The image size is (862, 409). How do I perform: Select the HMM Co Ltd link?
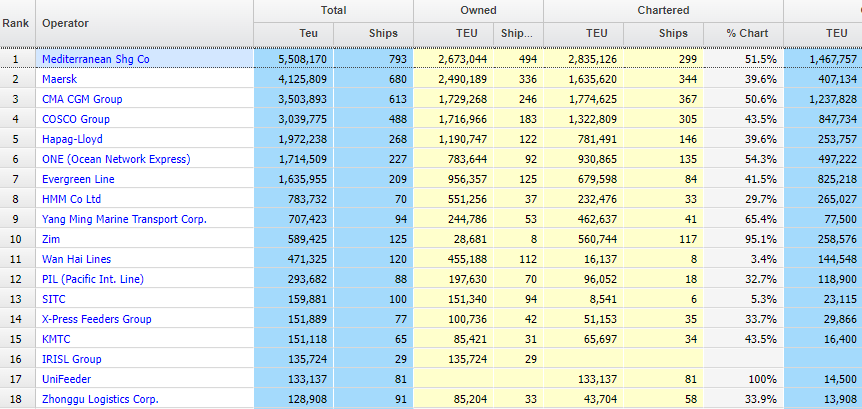click(x=73, y=199)
